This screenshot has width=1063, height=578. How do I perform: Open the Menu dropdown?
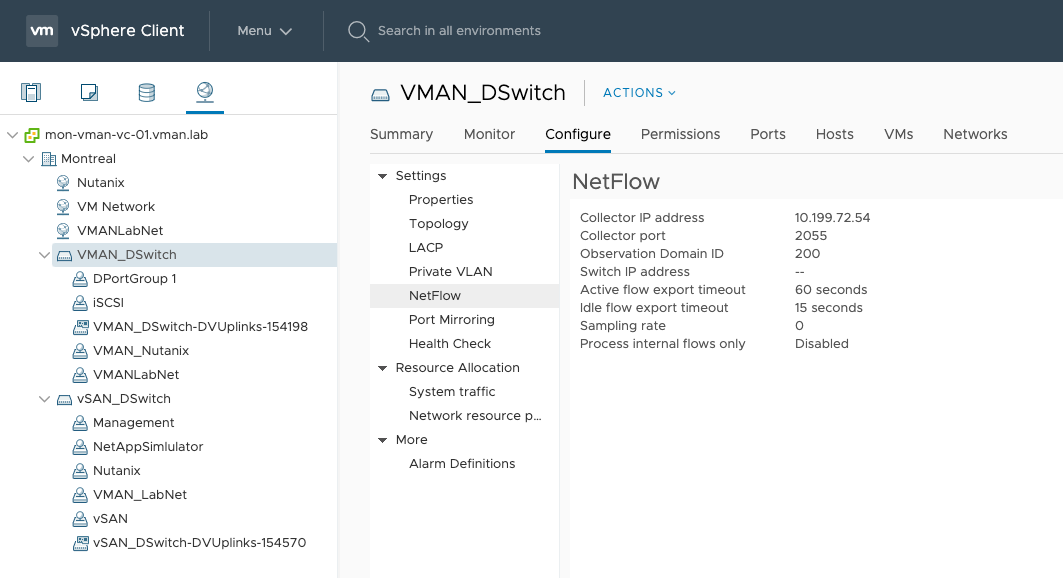[x=264, y=31]
